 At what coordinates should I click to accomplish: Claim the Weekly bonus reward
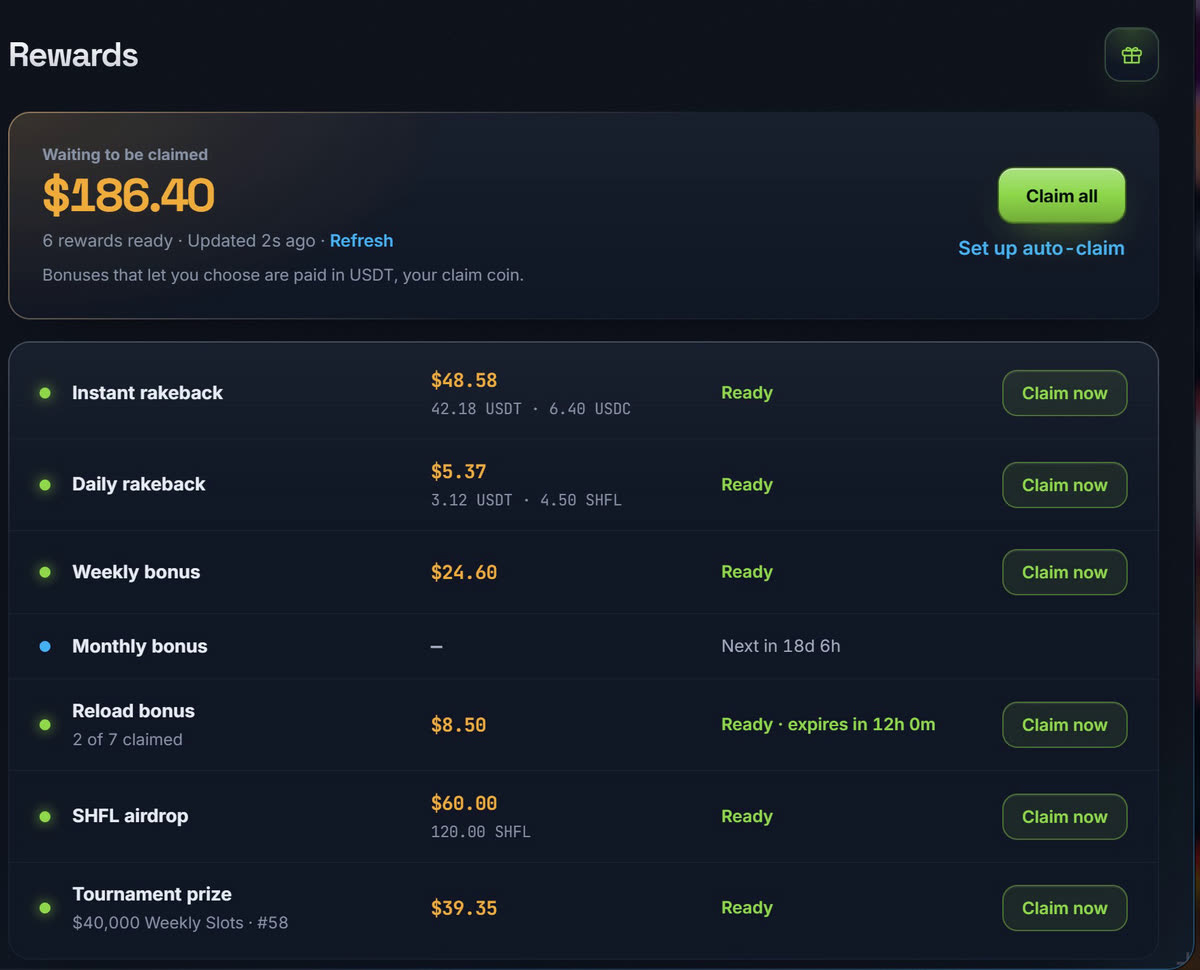pos(1064,572)
